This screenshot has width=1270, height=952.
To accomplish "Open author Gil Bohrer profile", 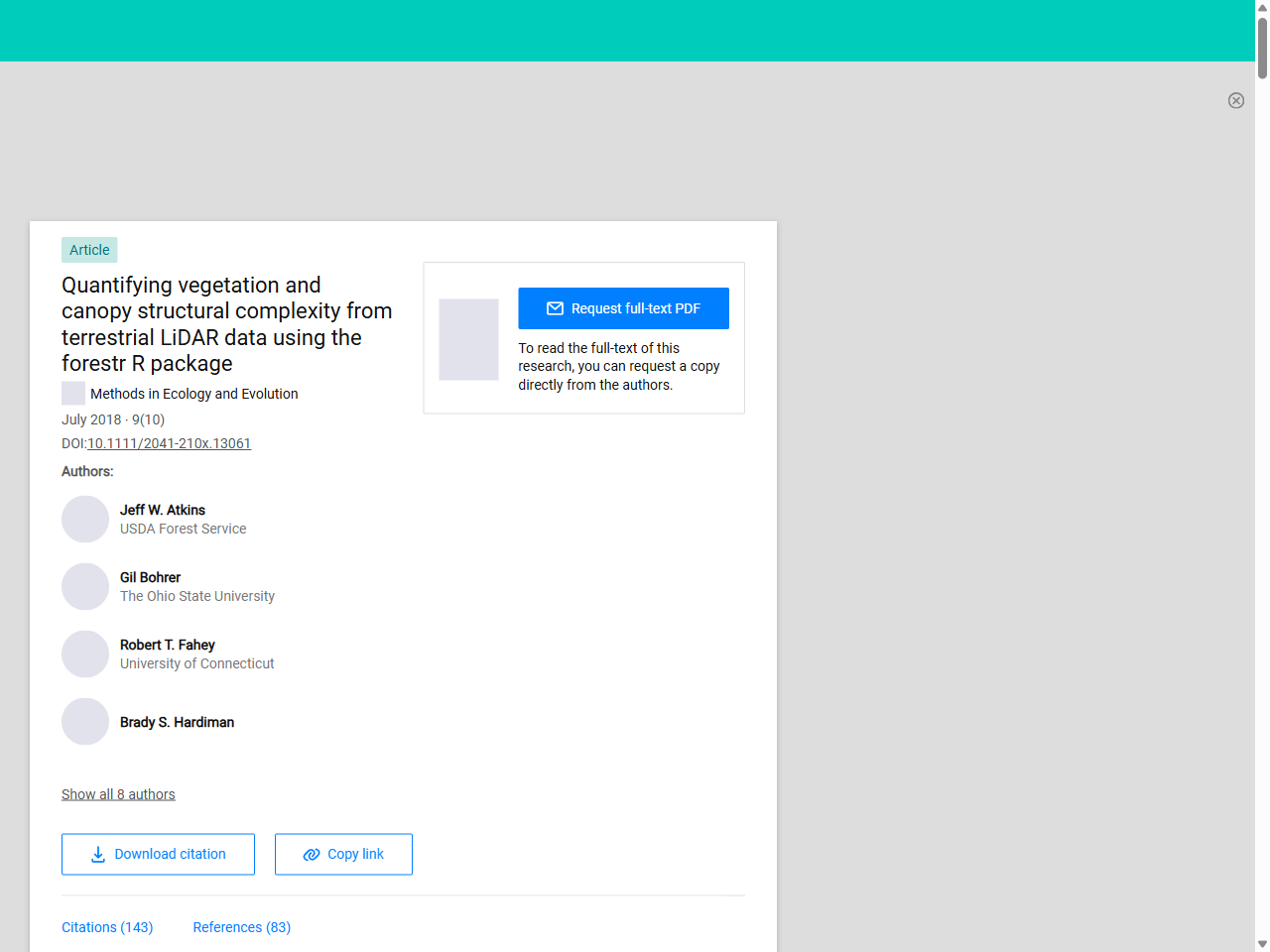I will point(150,577).
